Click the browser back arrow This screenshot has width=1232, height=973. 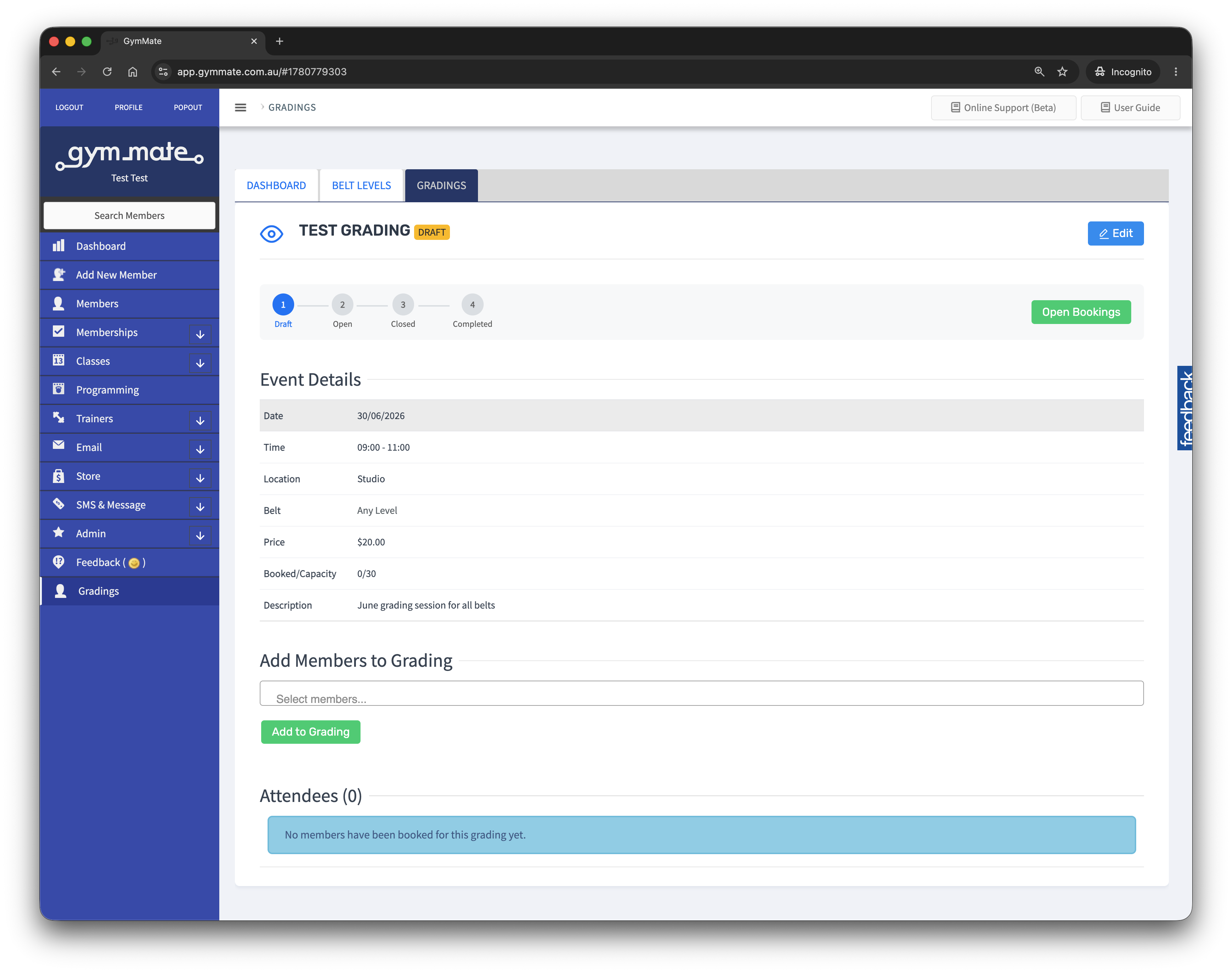[56, 72]
